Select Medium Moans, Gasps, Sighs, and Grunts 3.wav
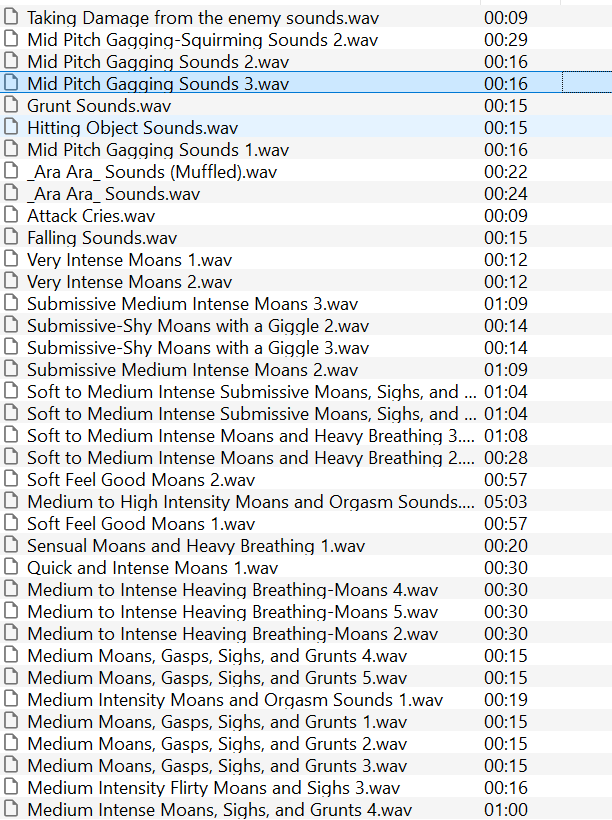 pos(217,766)
